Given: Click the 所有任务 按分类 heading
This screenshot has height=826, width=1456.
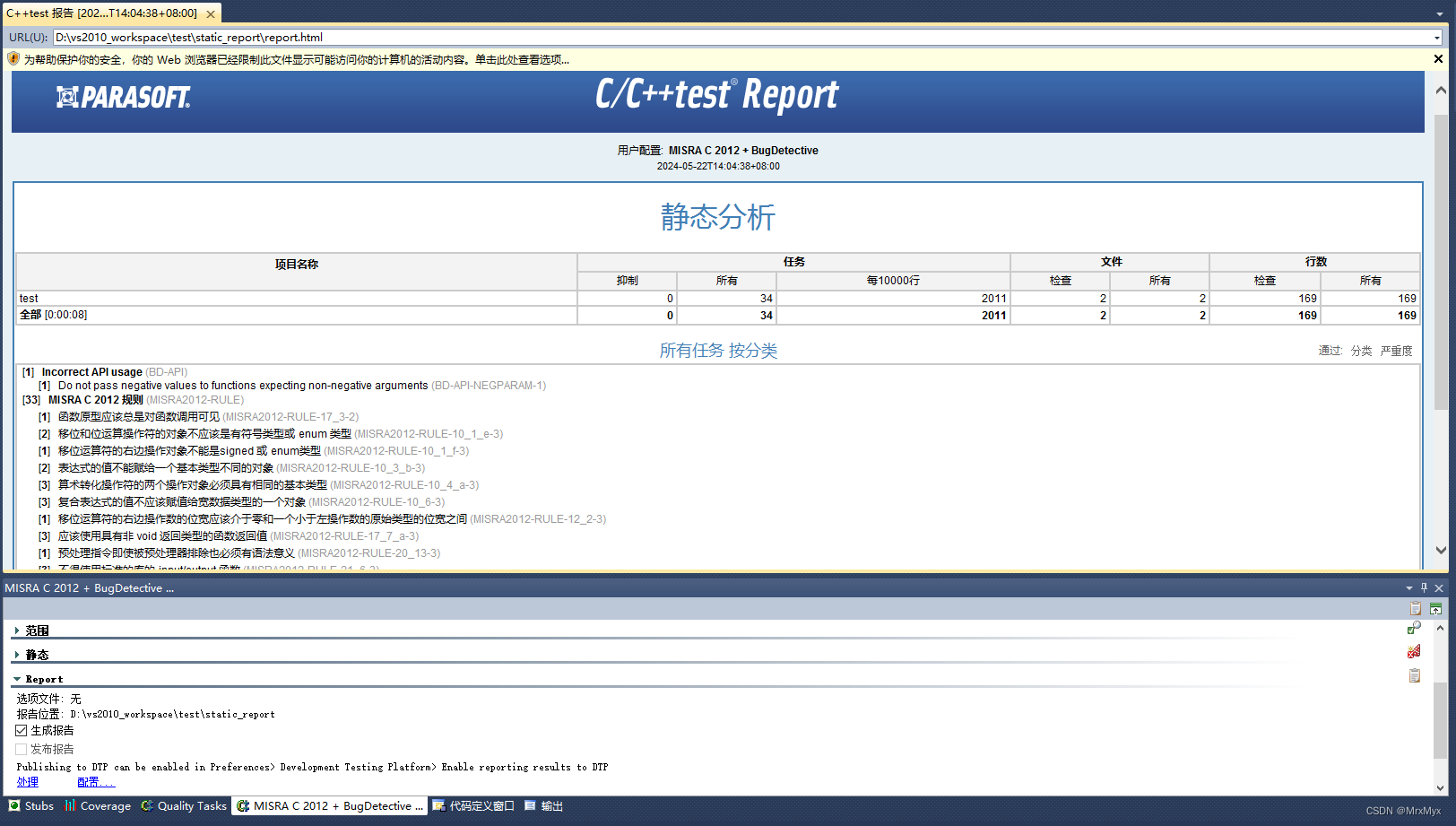Looking at the screenshot, I should tap(718, 351).
